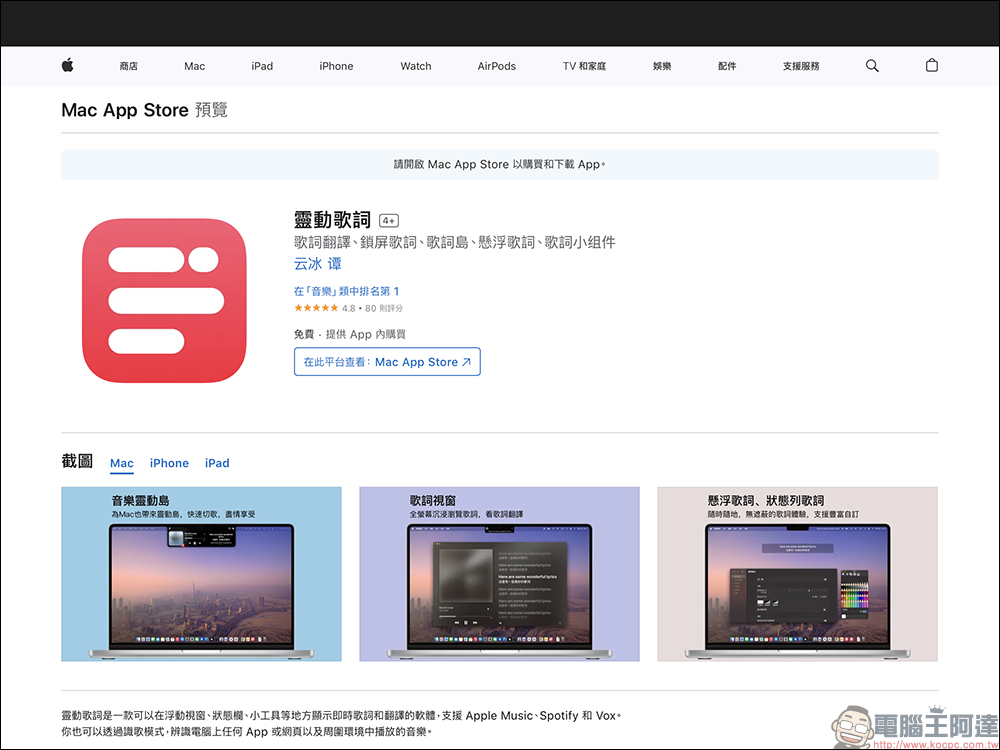Open the shopping bag icon
Image resolution: width=1000 pixels, height=750 pixels.
932,65
